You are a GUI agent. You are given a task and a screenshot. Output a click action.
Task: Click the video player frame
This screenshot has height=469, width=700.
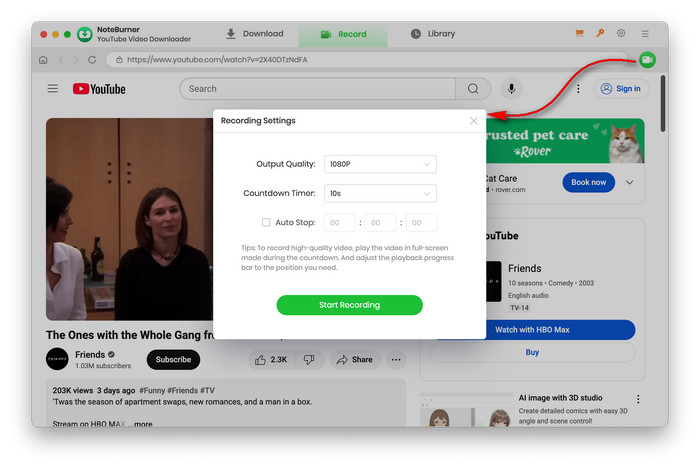(129, 219)
